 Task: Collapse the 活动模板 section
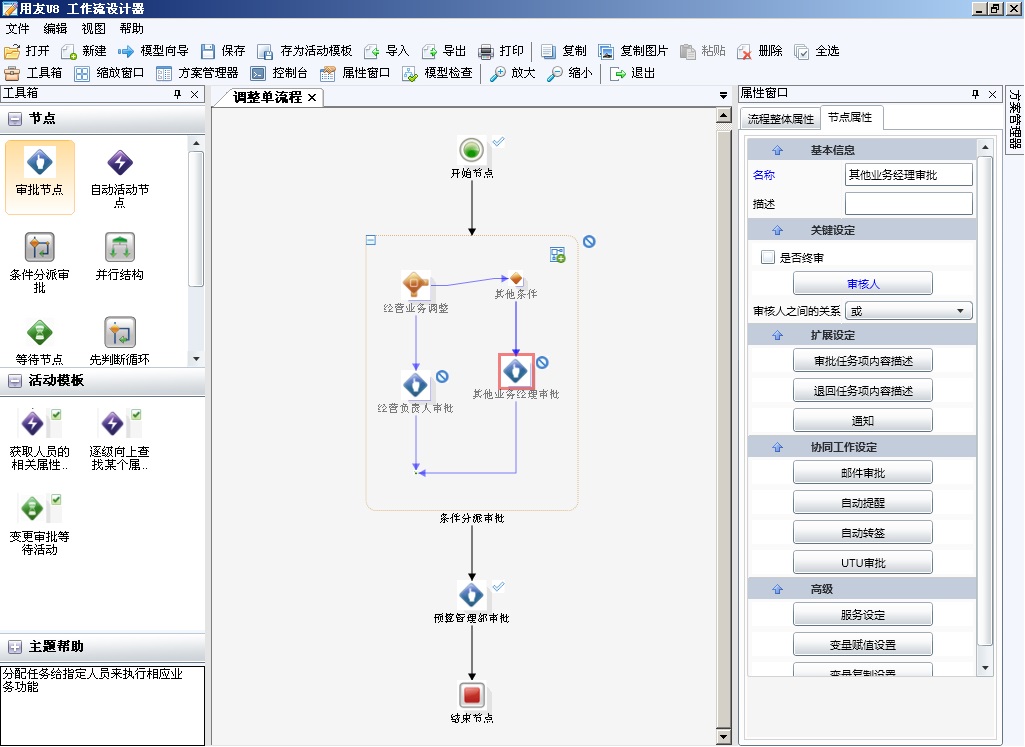point(14,380)
